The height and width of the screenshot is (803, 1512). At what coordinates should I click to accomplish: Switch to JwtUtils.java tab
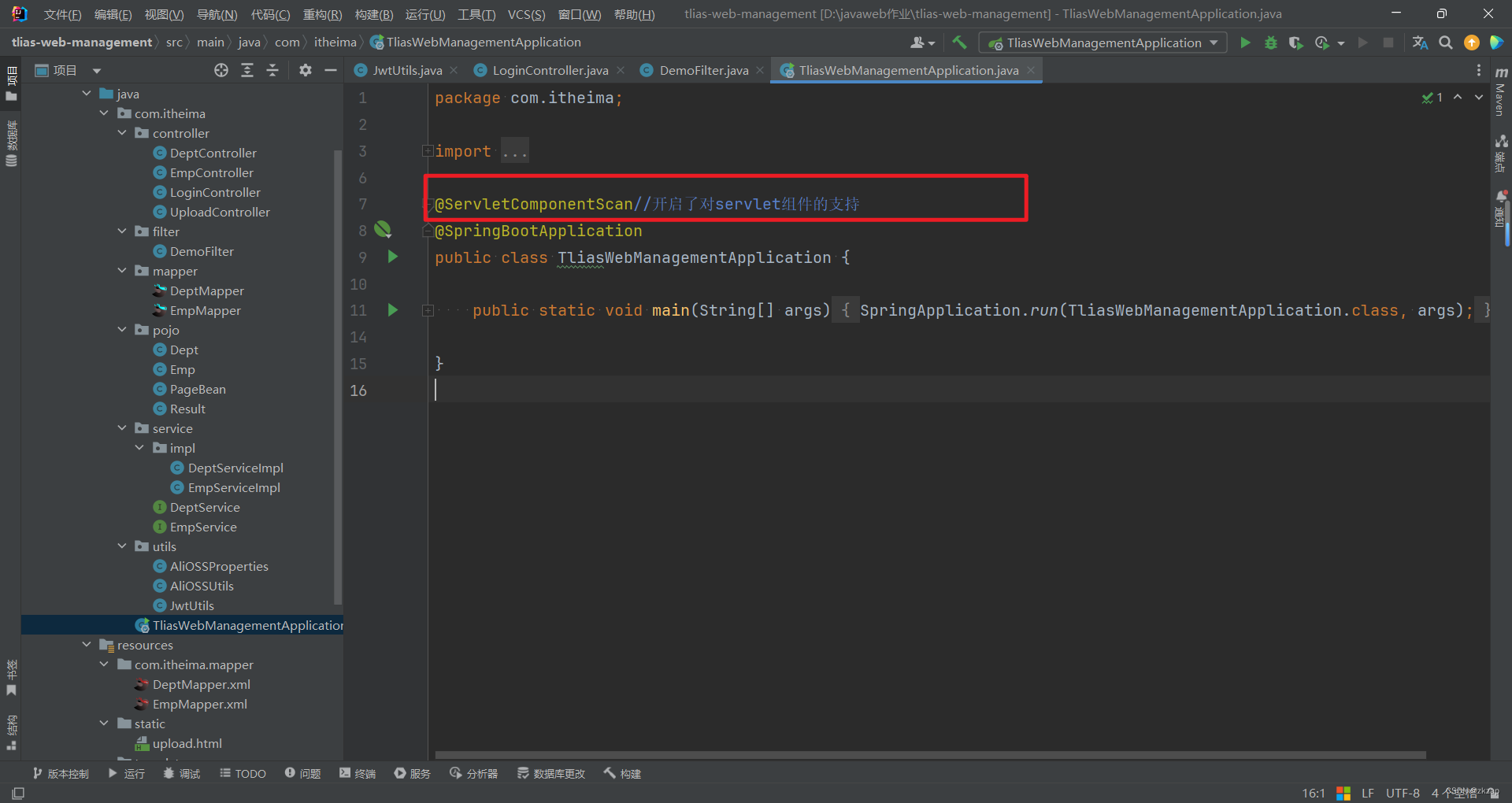[x=407, y=70]
